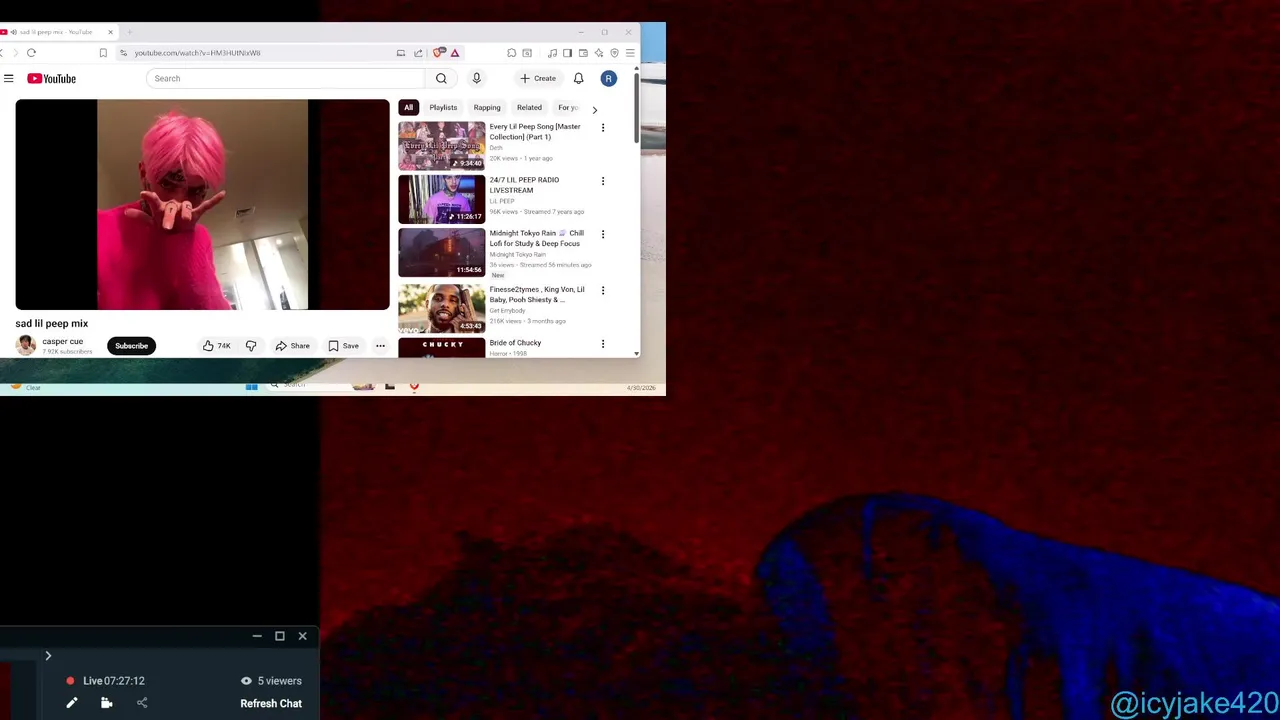Image resolution: width=1280 pixels, height=720 pixels.
Task: Click the share page icon in address bar
Action: click(418, 53)
